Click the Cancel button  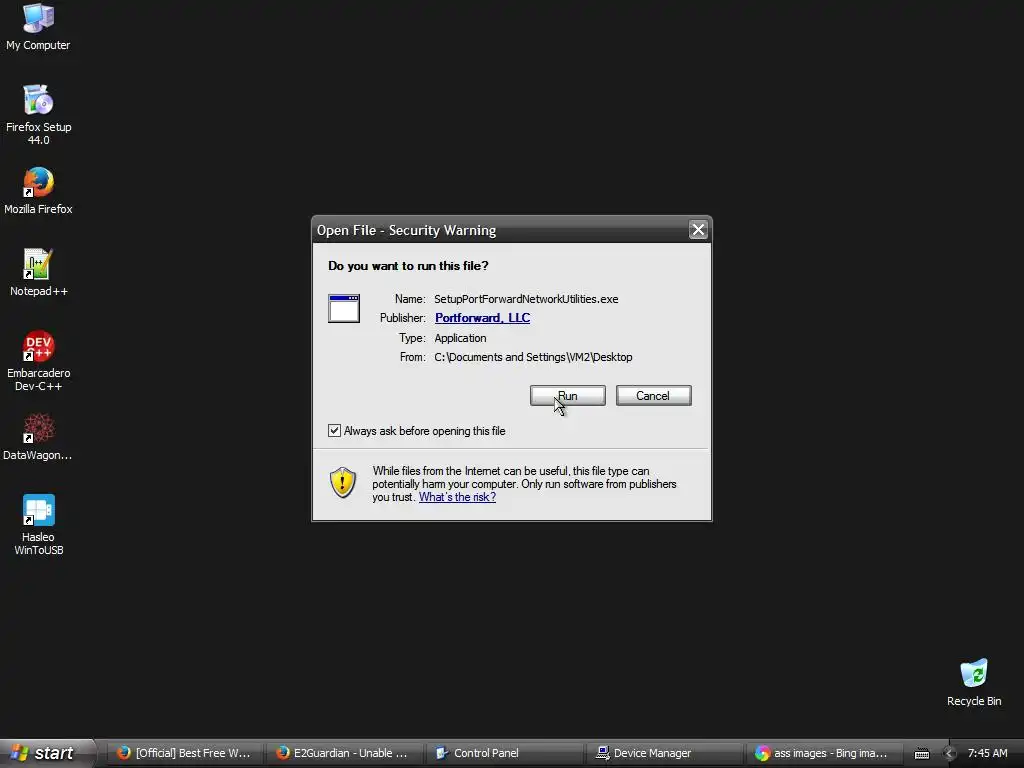(653, 396)
